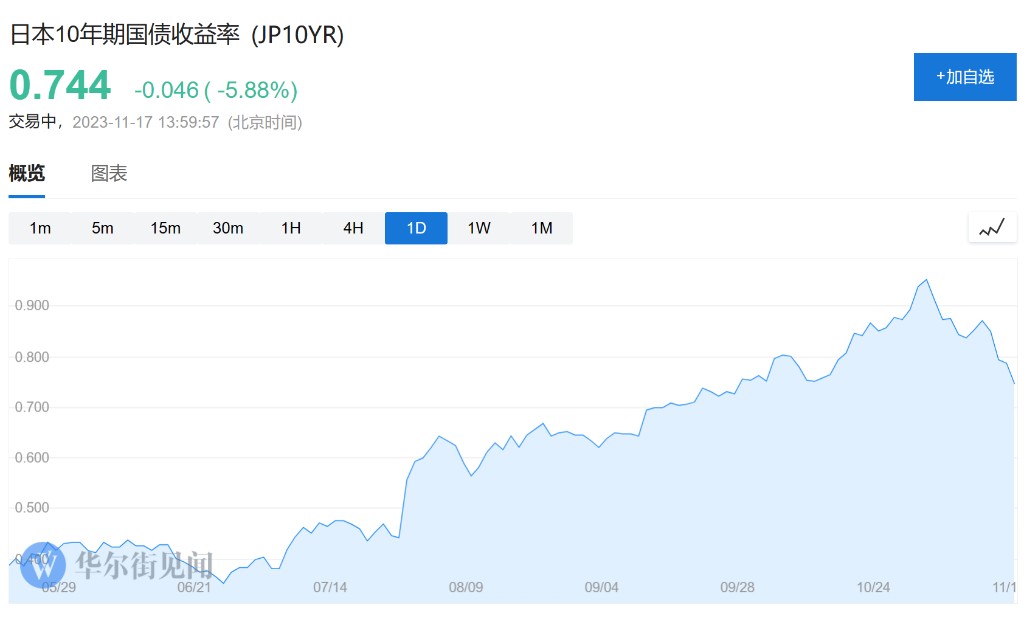
Task: Select the 5m interval
Action: point(102,228)
